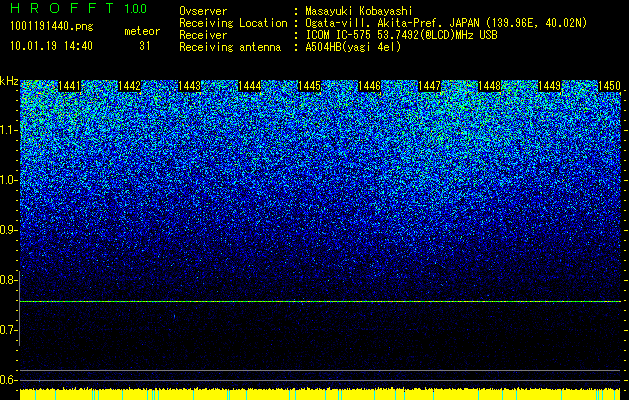This screenshot has height=400, width=629.
Task: Select ICOM IC-575 53.7492 MHz USB text
Action: 402,35
